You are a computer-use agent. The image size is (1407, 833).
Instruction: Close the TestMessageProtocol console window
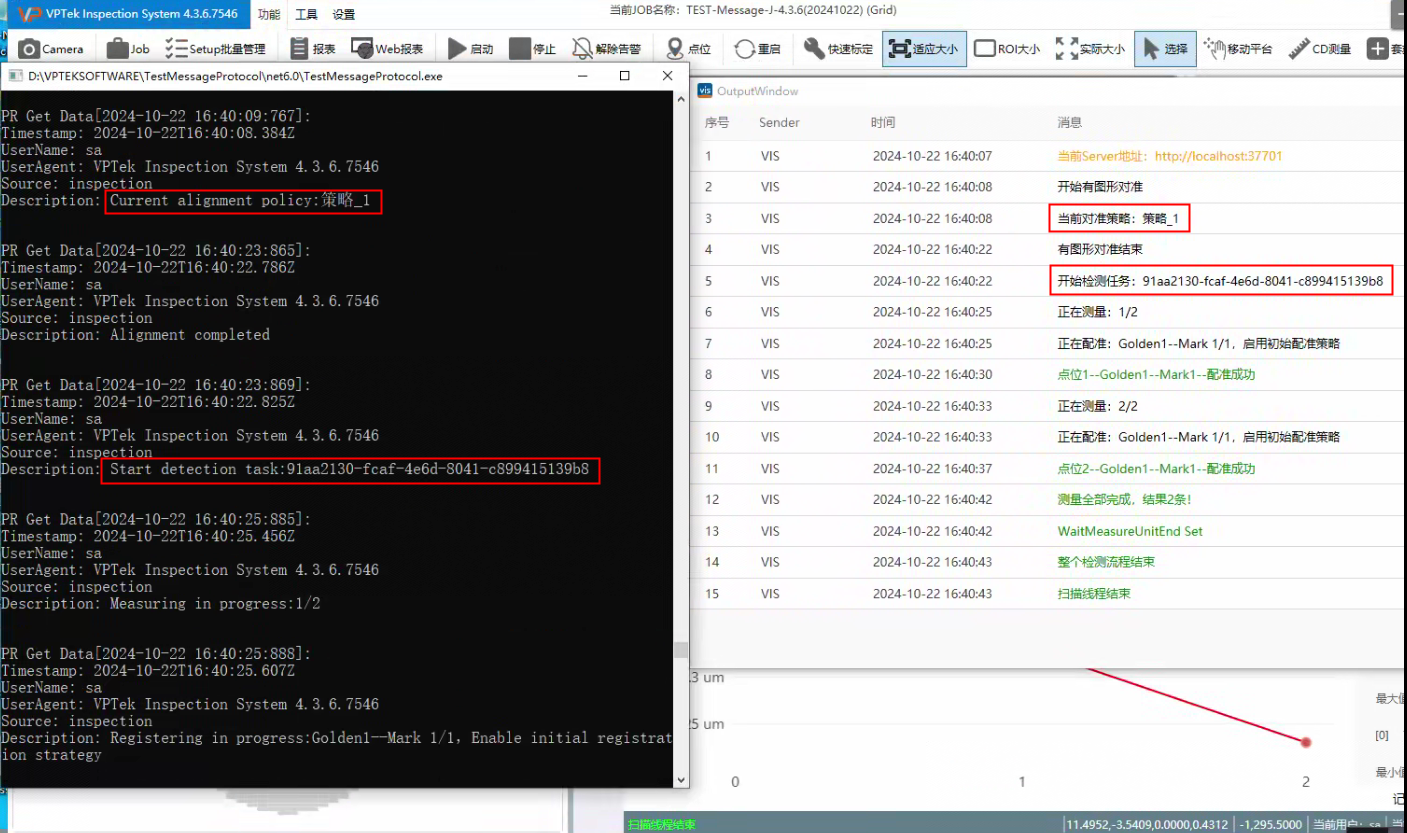[668, 76]
